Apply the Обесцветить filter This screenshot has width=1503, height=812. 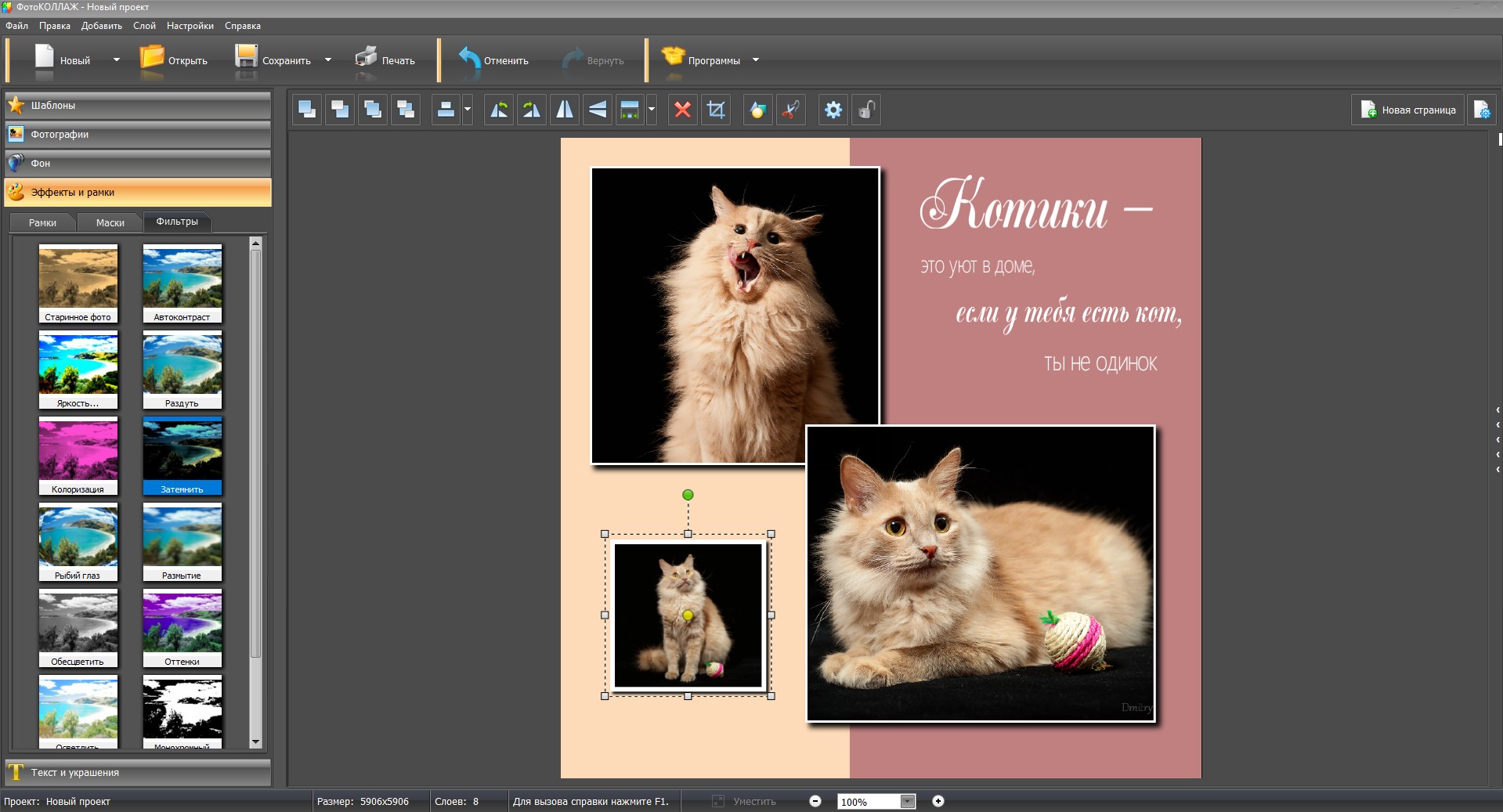click(78, 628)
